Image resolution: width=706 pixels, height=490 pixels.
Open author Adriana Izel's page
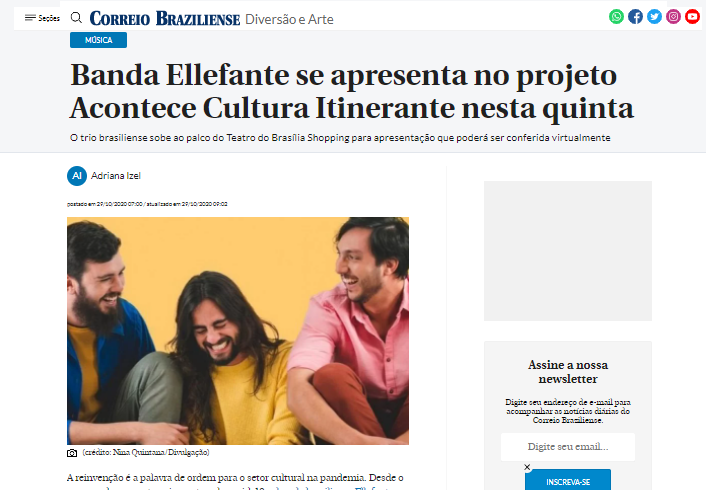(x=116, y=176)
